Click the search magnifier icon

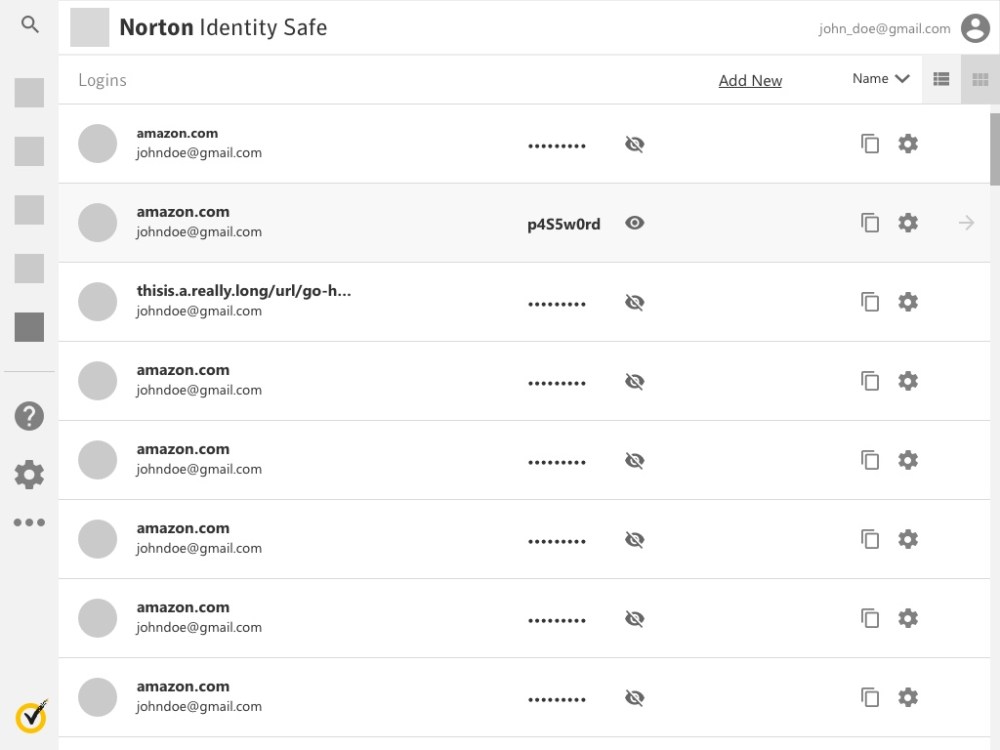click(x=30, y=25)
